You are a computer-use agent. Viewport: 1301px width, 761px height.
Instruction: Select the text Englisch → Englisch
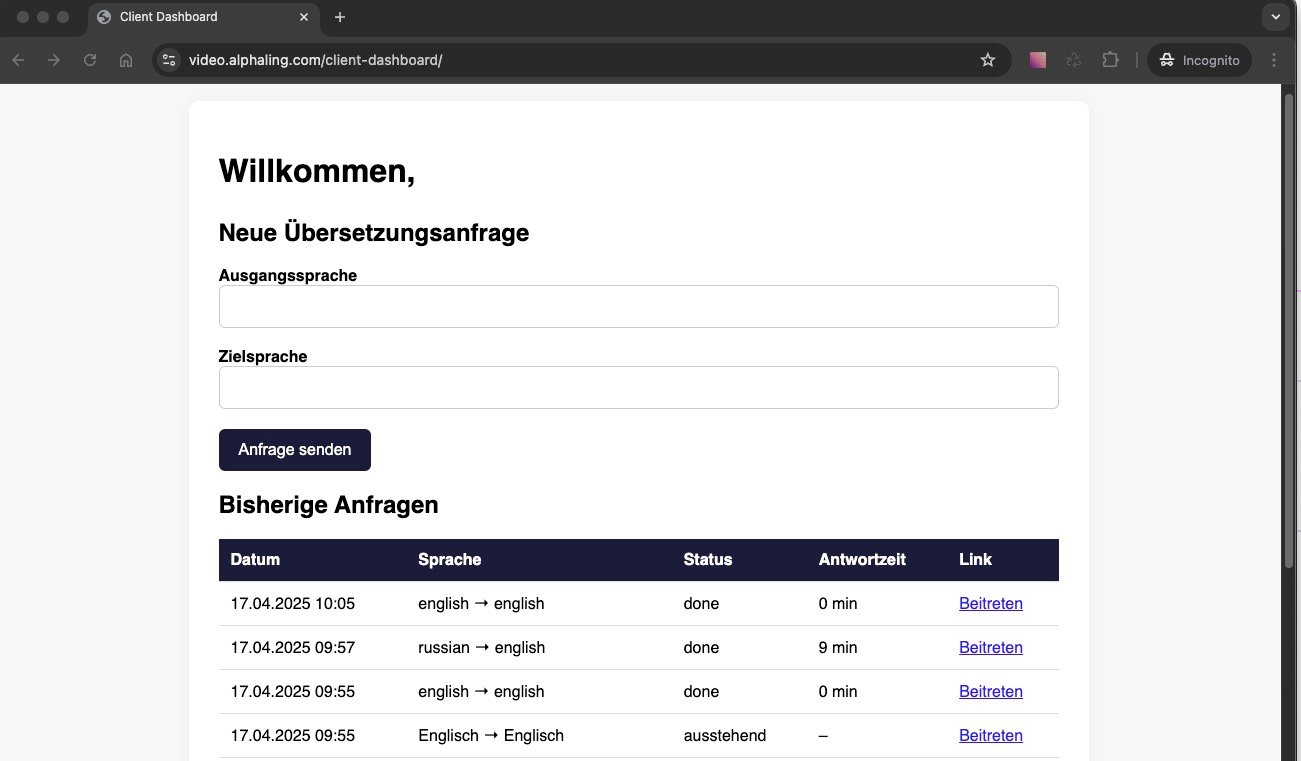pos(491,735)
